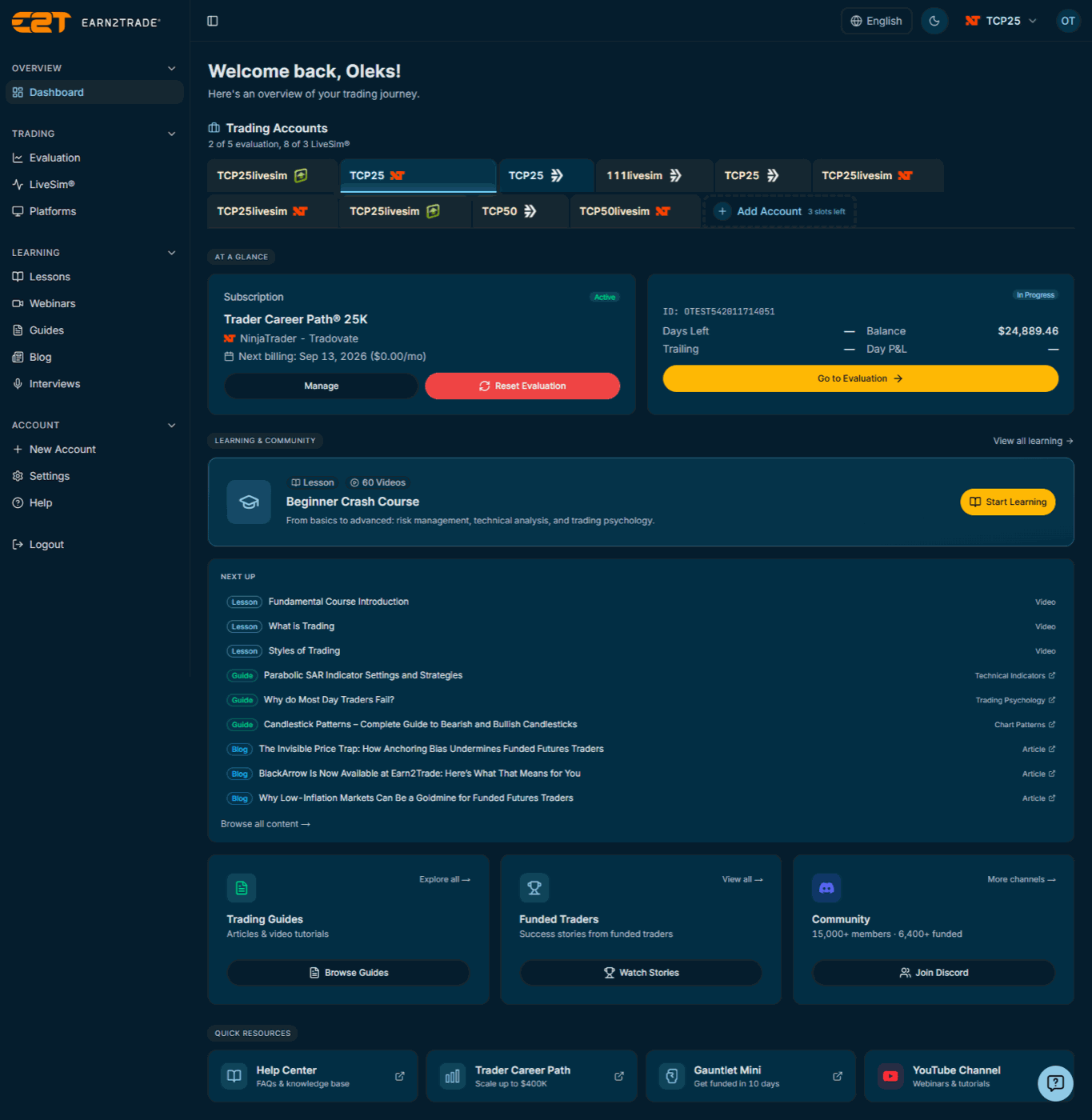Click the Interviews microphone icon
Image resolution: width=1092 pixels, height=1120 pixels.
[18, 384]
